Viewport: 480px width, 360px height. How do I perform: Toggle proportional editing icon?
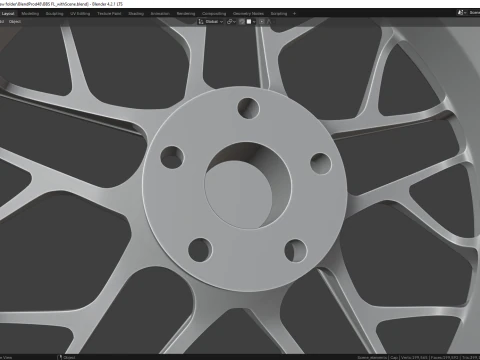(262, 22)
